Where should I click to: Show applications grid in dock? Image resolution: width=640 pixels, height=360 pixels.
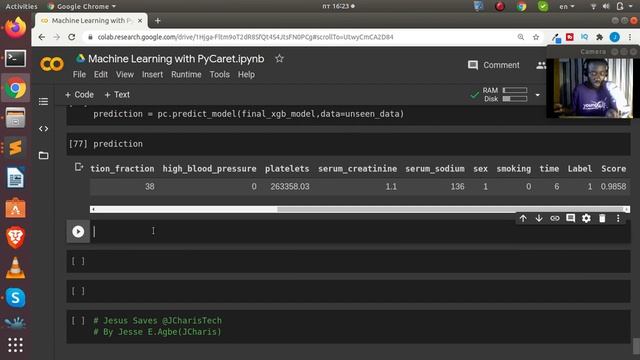click(x=16, y=345)
